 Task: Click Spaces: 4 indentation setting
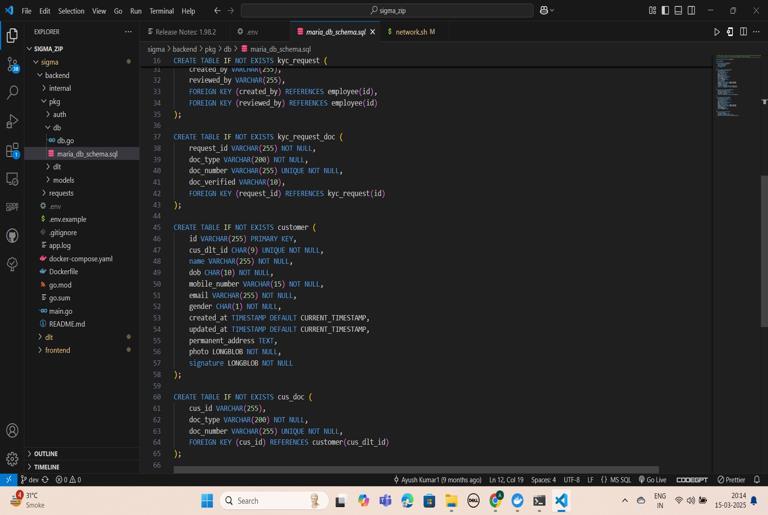click(x=544, y=480)
